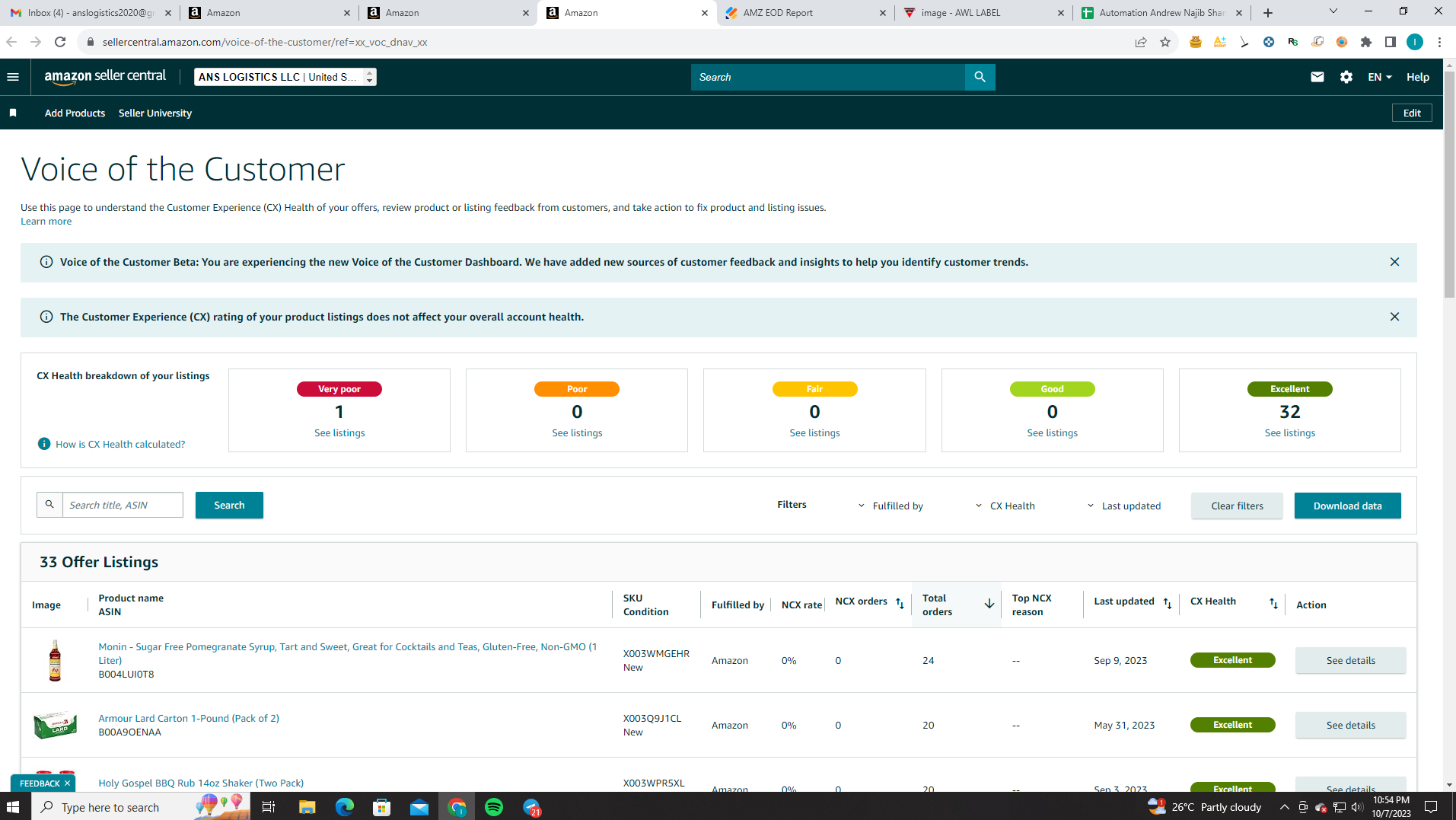The height and width of the screenshot is (820, 1456).
Task: Show hidden system tray icons chevron
Action: pos(1284,807)
